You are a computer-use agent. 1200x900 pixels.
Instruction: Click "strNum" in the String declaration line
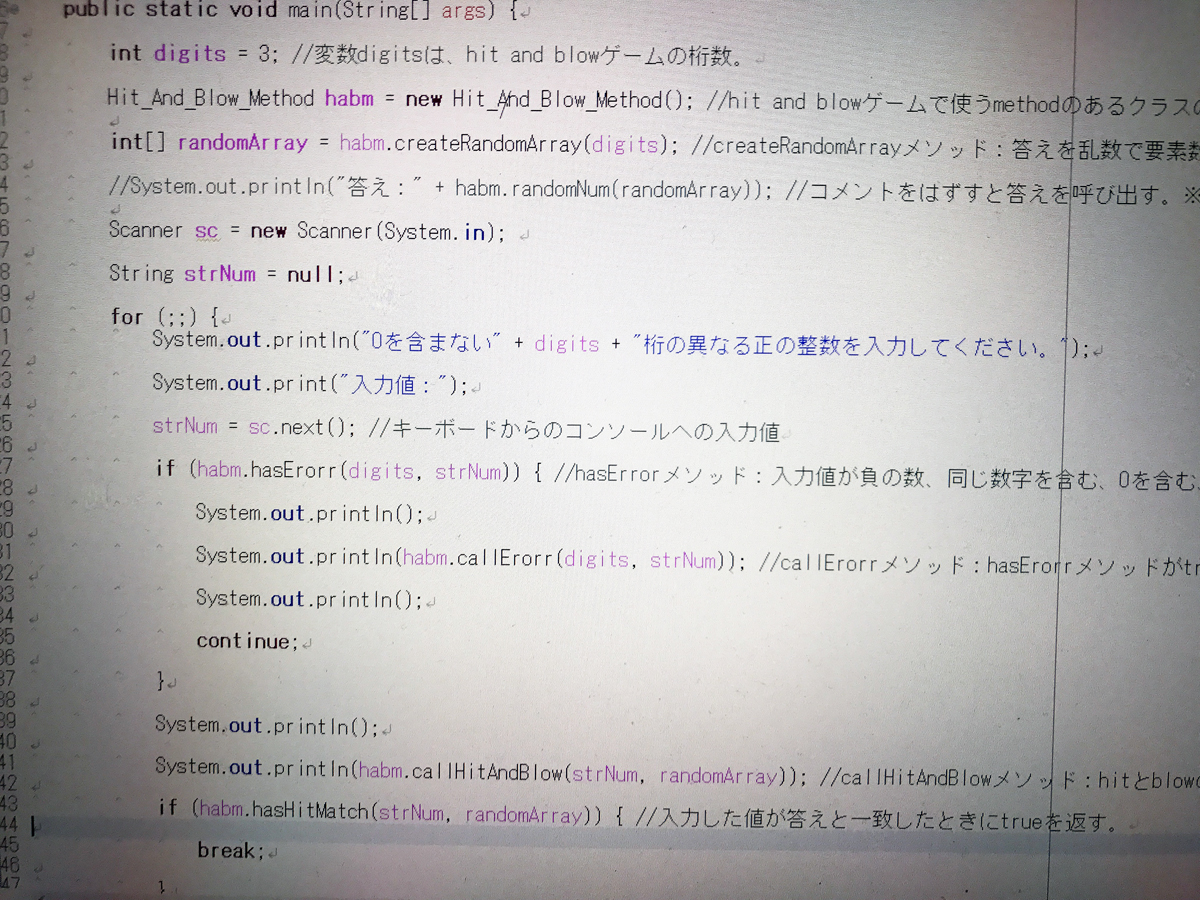point(220,274)
